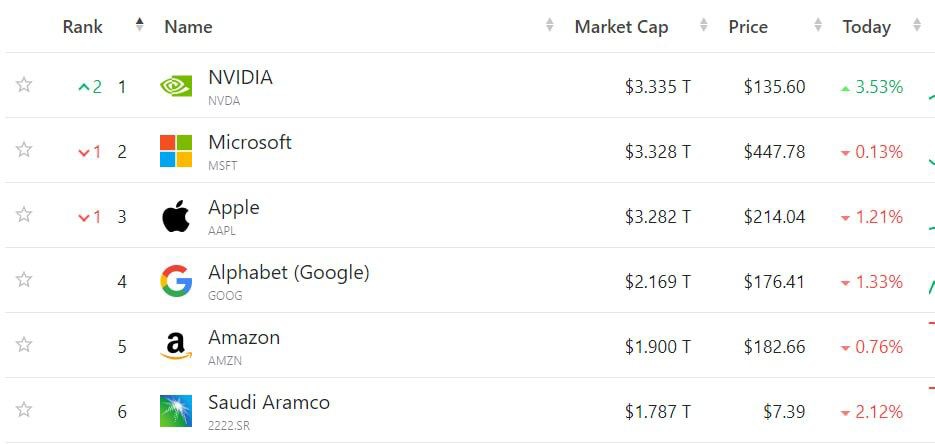Sort the table by Rank column
935x444 pixels.
(x=83, y=27)
